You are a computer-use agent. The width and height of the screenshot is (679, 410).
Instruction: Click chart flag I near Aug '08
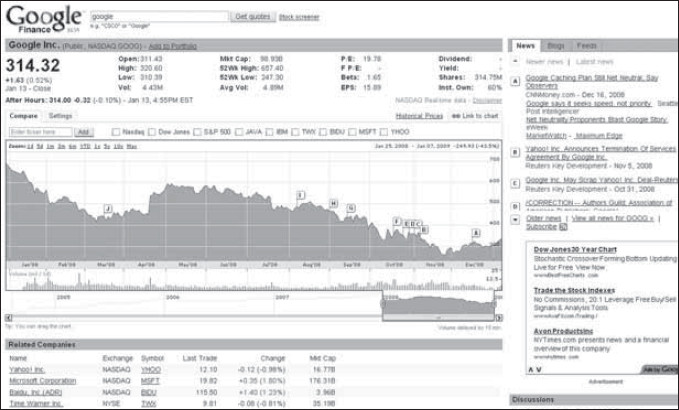coord(301,195)
